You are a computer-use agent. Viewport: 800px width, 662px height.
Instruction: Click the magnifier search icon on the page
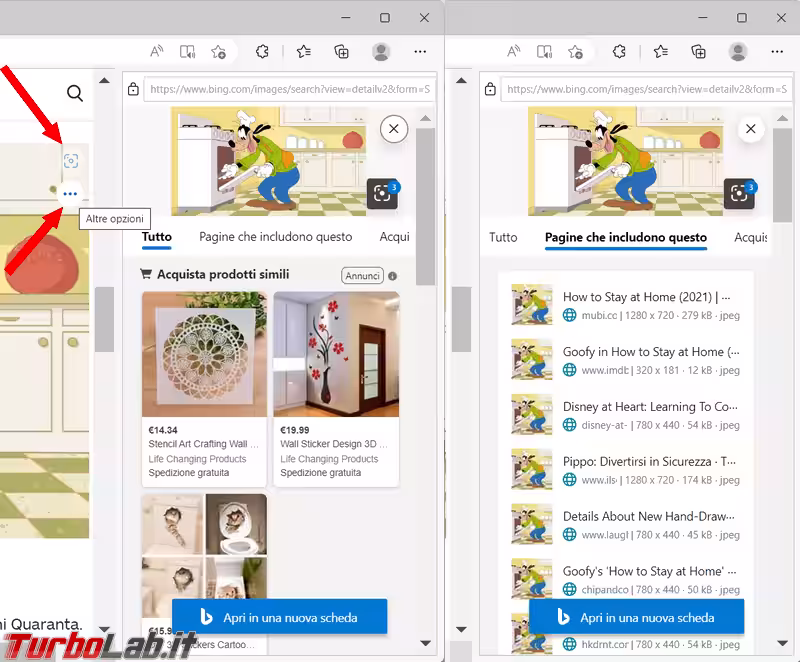point(75,94)
